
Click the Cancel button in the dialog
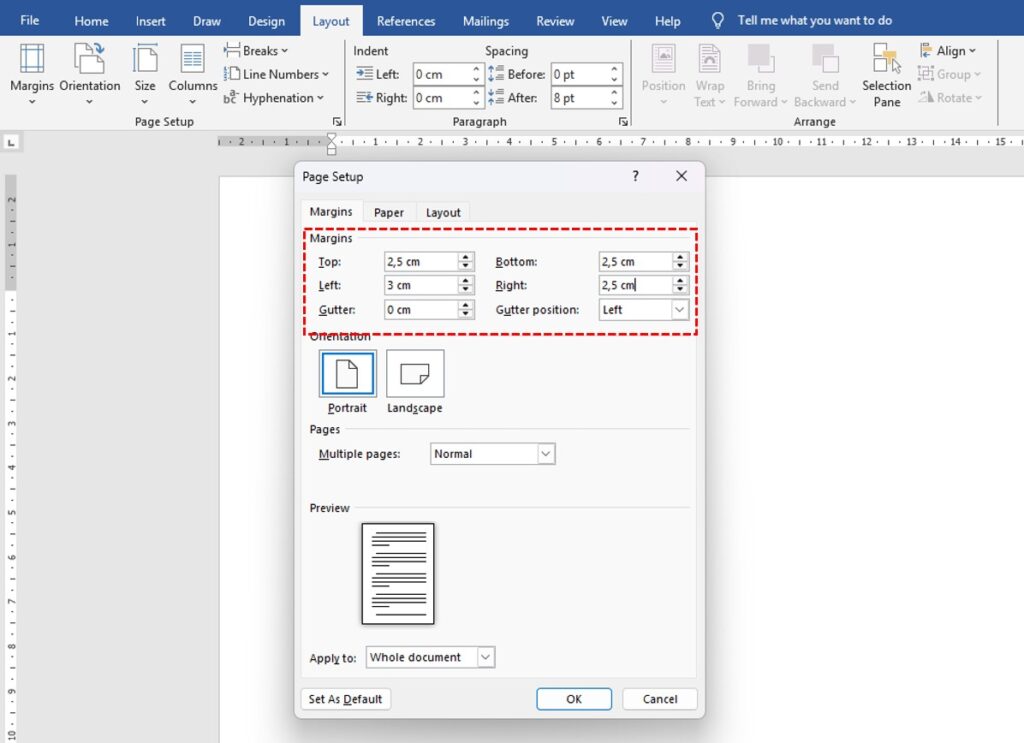[660, 699]
